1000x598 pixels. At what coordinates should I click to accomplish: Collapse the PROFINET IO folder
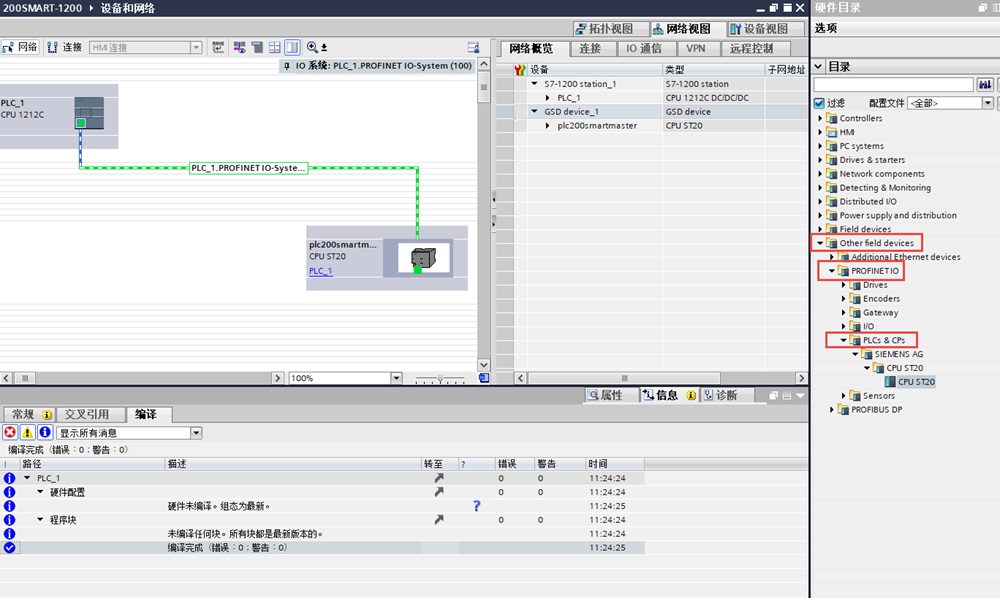point(832,271)
